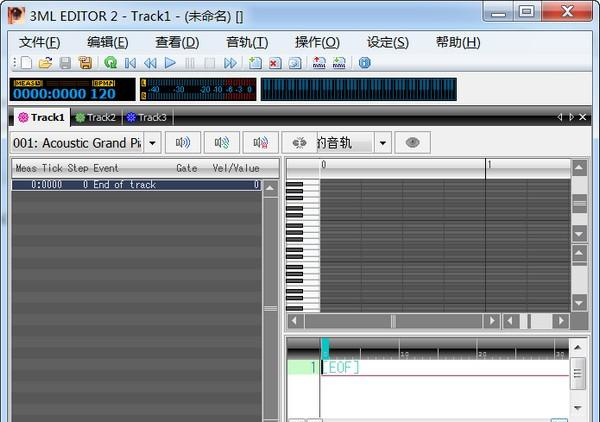This screenshot has height=422, width=600.
Task: Click vertical zoom down arrow
Action: point(579,303)
